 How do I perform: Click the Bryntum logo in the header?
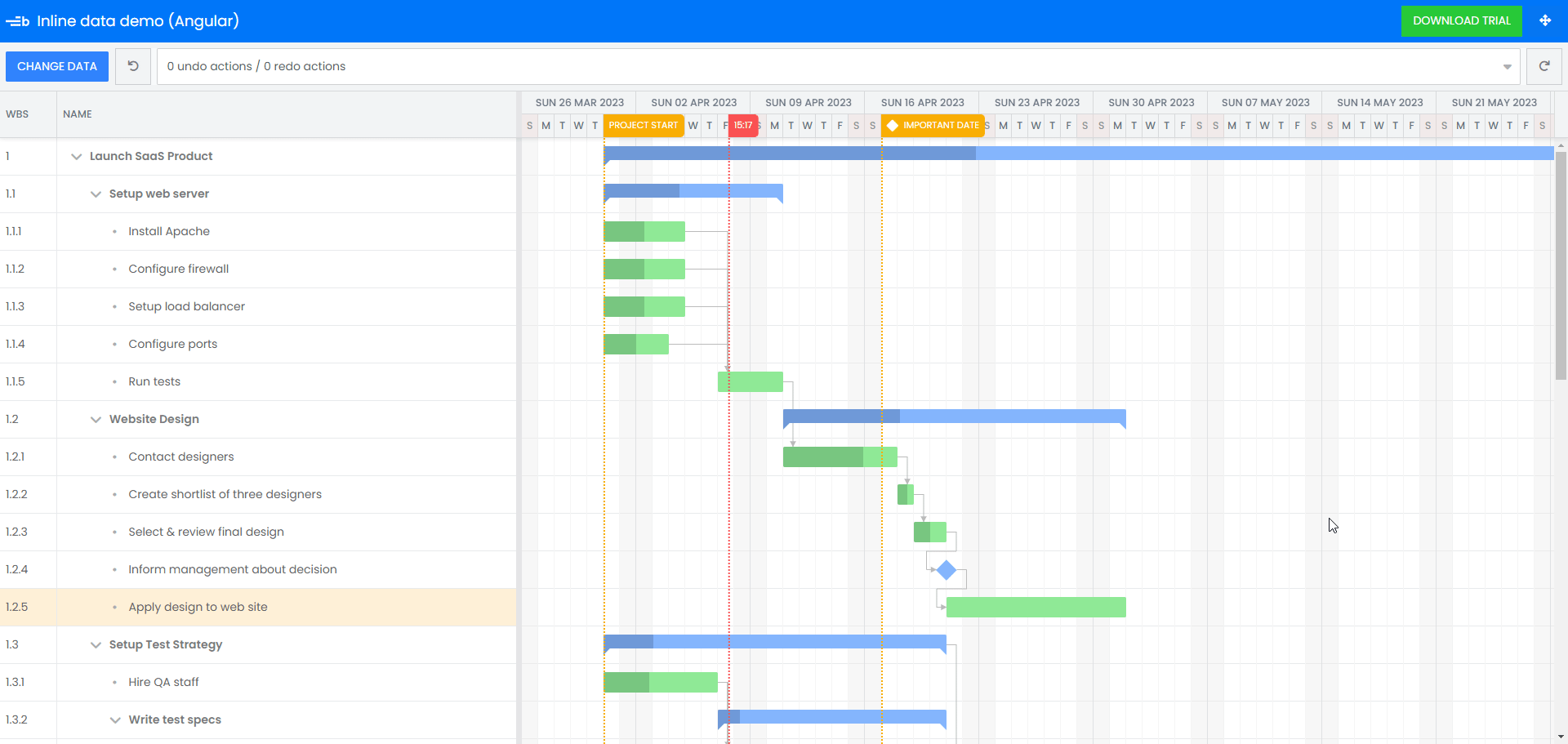(x=17, y=20)
